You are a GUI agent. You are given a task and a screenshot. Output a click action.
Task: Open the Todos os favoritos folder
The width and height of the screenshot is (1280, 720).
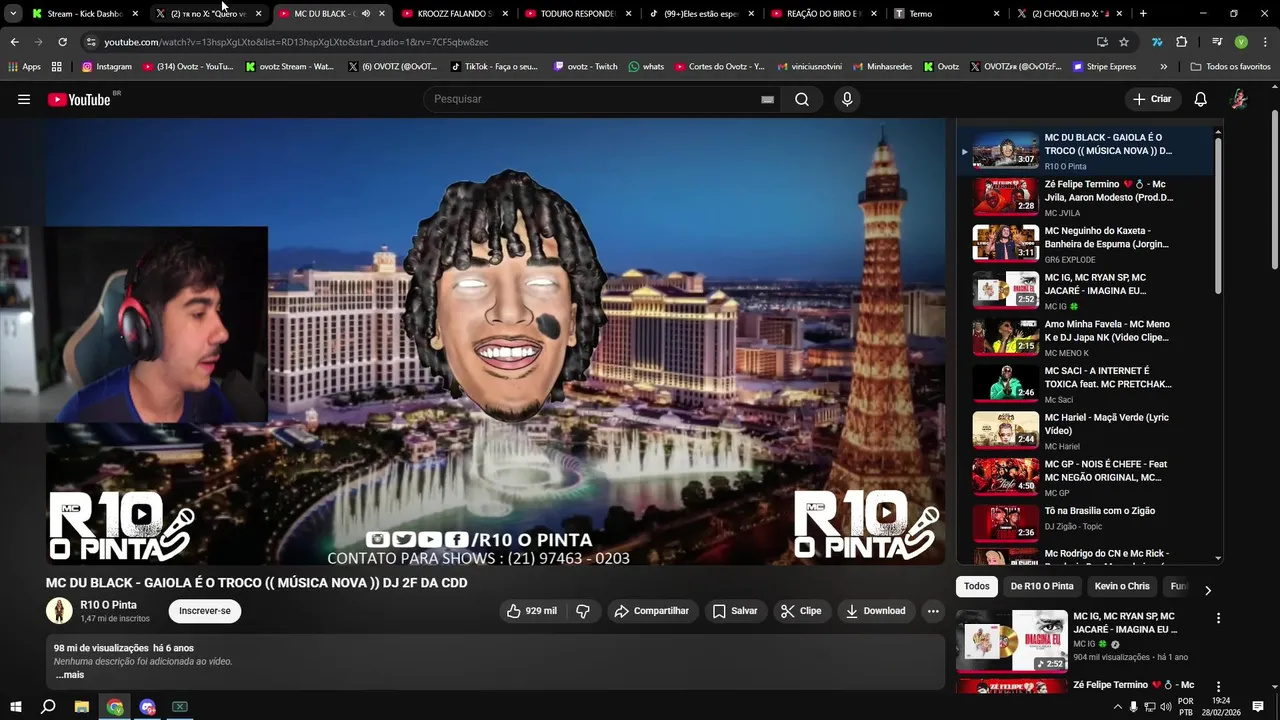[1230, 67]
